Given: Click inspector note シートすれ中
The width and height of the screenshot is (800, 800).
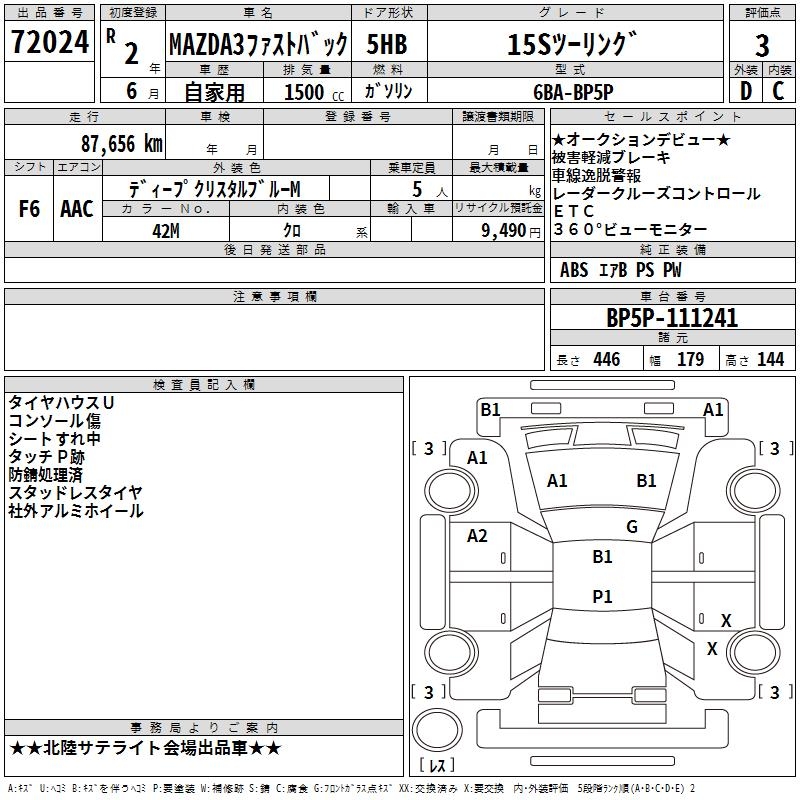Looking at the screenshot, I should tap(54, 439).
